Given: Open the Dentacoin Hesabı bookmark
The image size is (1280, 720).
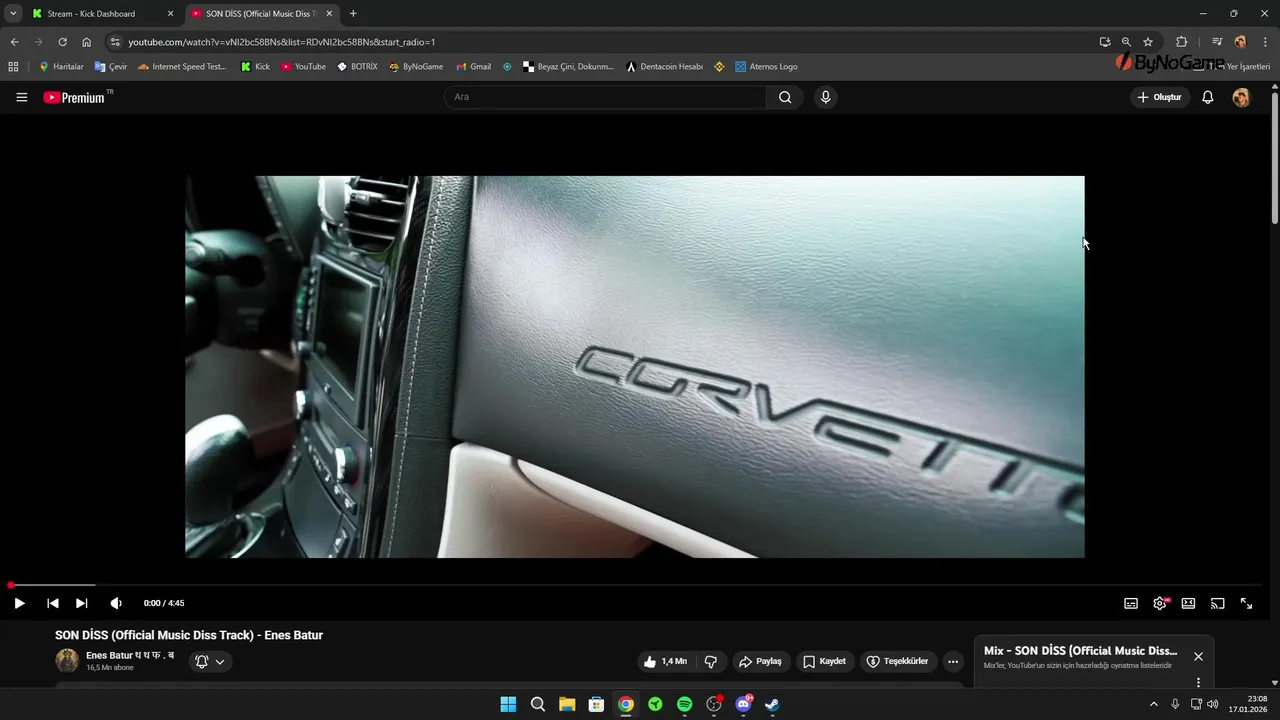Looking at the screenshot, I should click(665, 67).
